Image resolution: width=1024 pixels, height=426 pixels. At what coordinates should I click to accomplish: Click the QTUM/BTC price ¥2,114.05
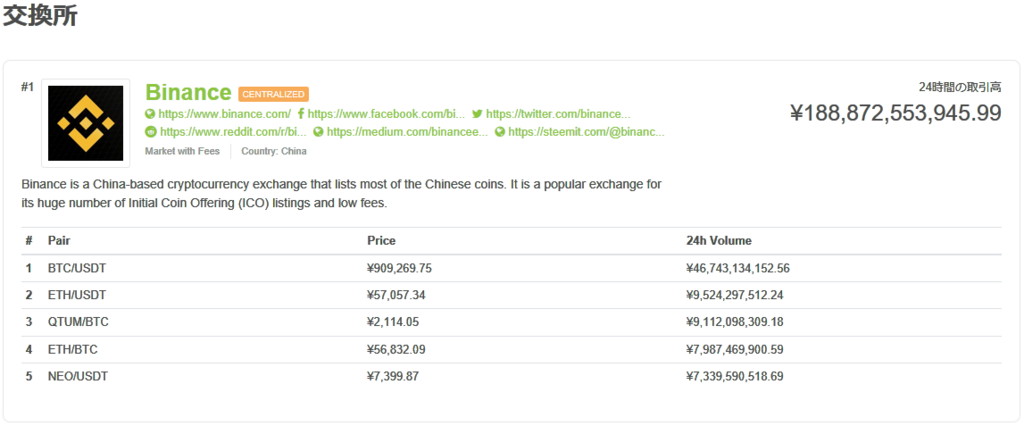[394, 322]
